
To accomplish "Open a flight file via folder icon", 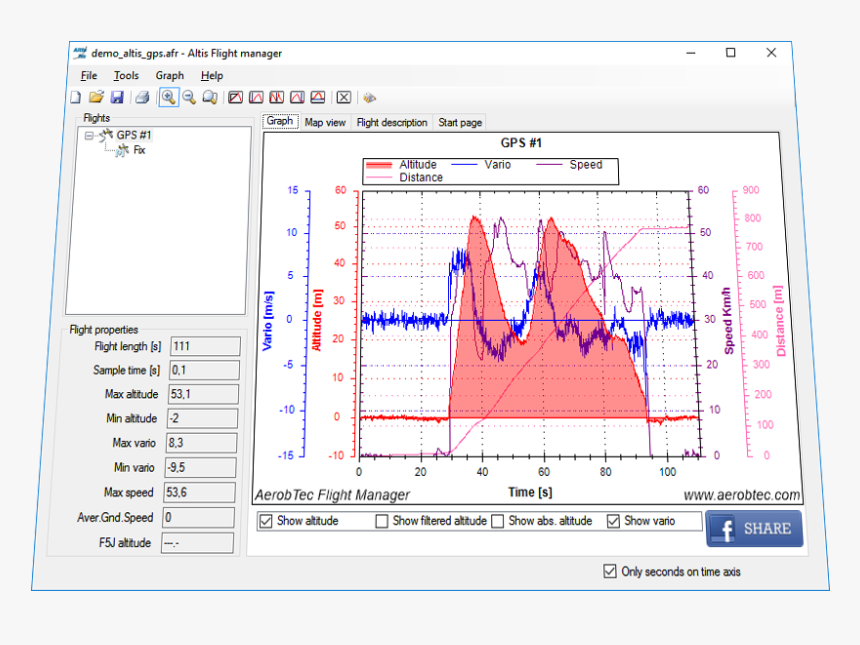I will (96, 97).
